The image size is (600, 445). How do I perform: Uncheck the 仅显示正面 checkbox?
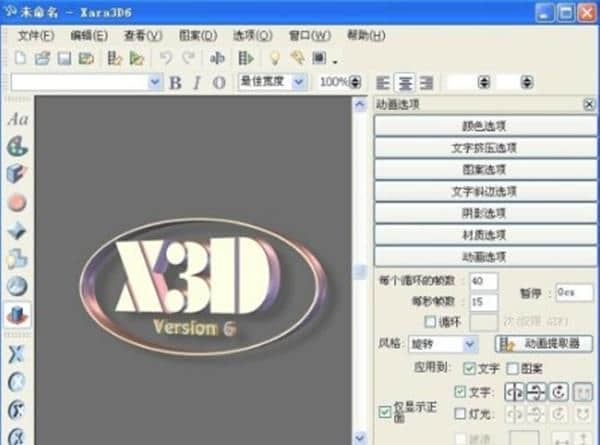click(386, 412)
